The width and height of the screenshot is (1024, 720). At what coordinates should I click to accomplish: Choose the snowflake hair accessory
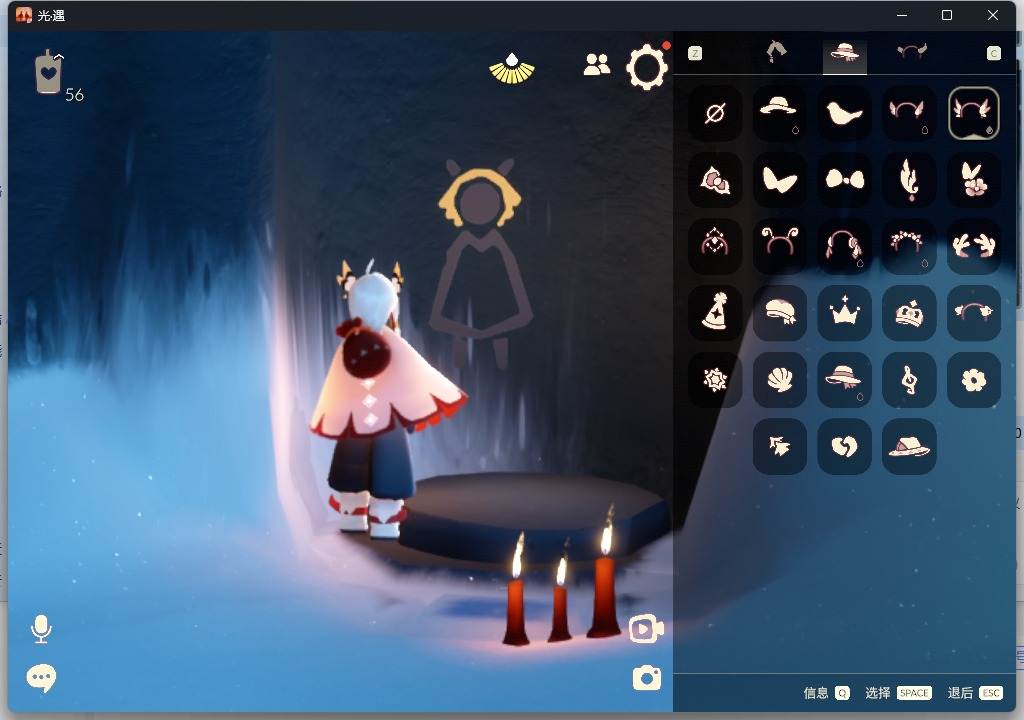point(715,380)
